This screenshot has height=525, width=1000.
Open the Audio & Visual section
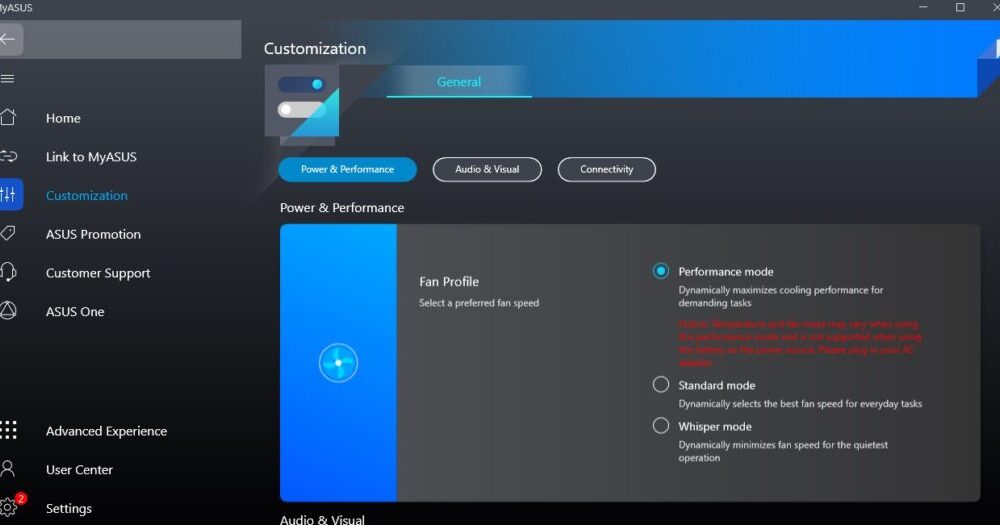[487, 169]
